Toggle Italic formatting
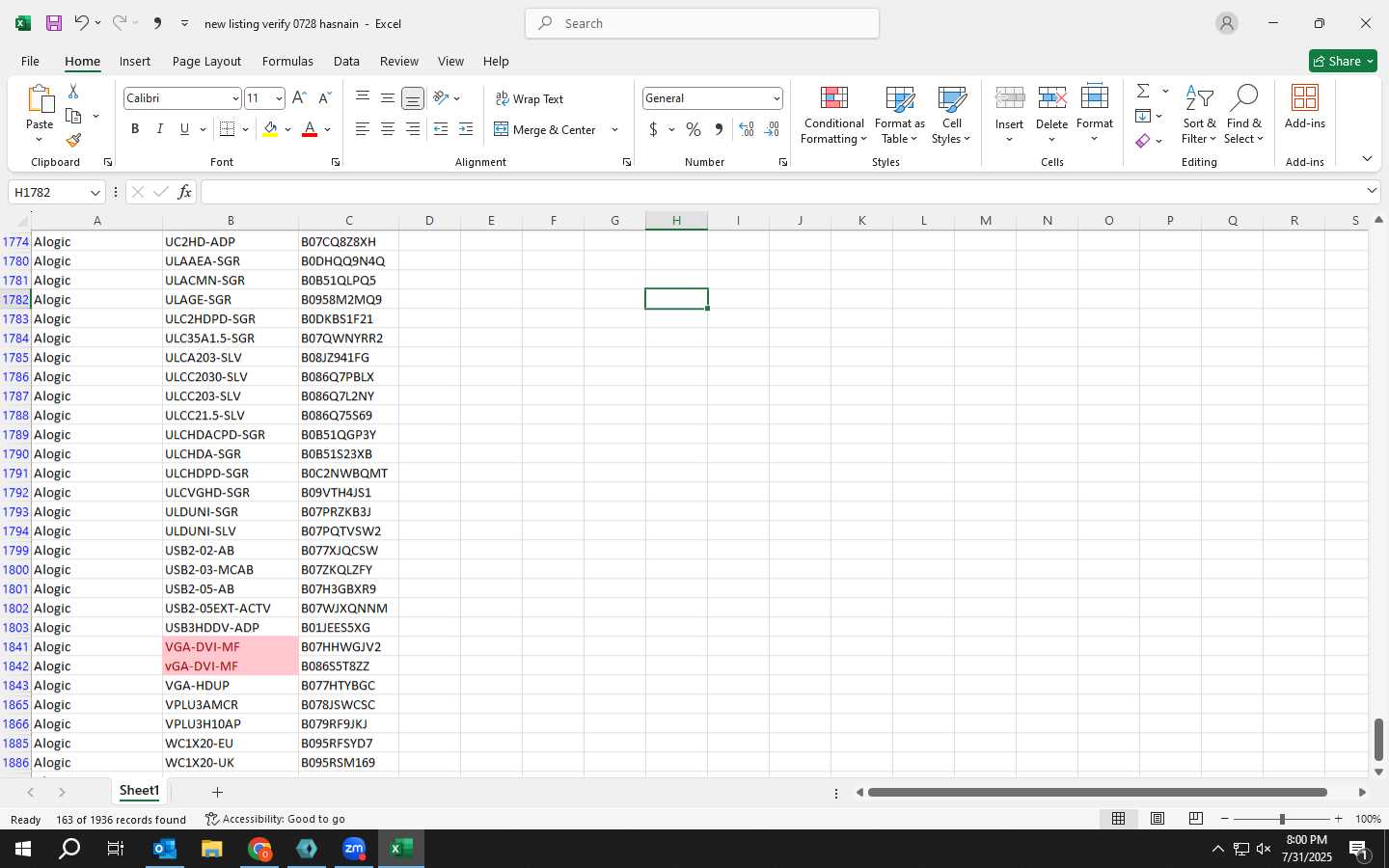Viewport: 1389px width, 868px height. pos(160,129)
